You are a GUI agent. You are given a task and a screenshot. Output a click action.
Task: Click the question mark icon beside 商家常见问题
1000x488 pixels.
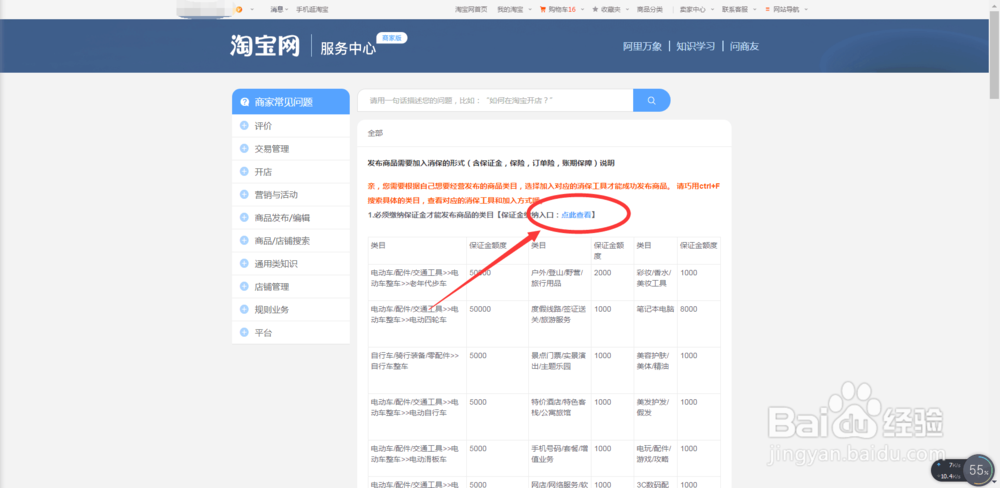(244, 102)
